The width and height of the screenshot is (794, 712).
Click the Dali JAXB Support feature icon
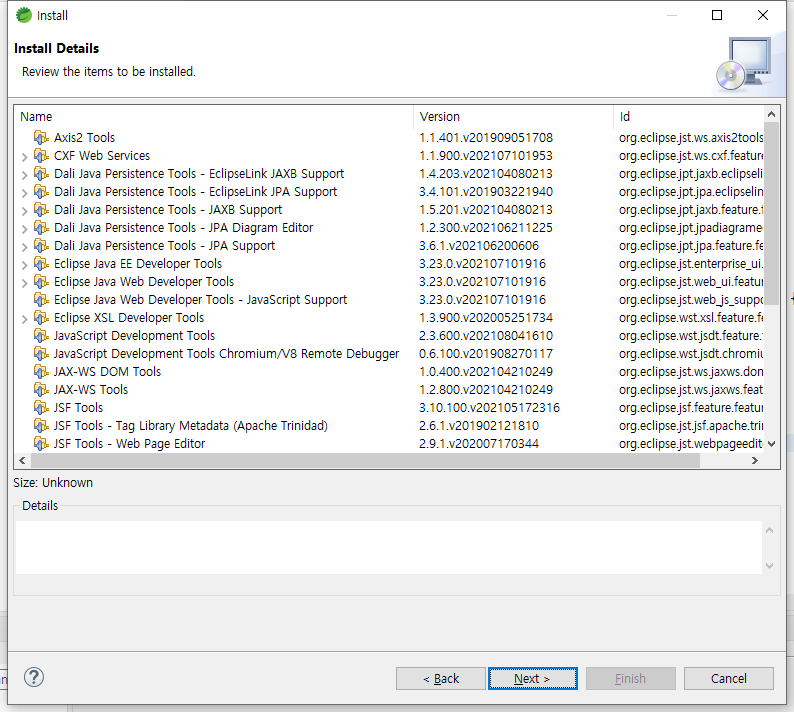coord(41,210)
